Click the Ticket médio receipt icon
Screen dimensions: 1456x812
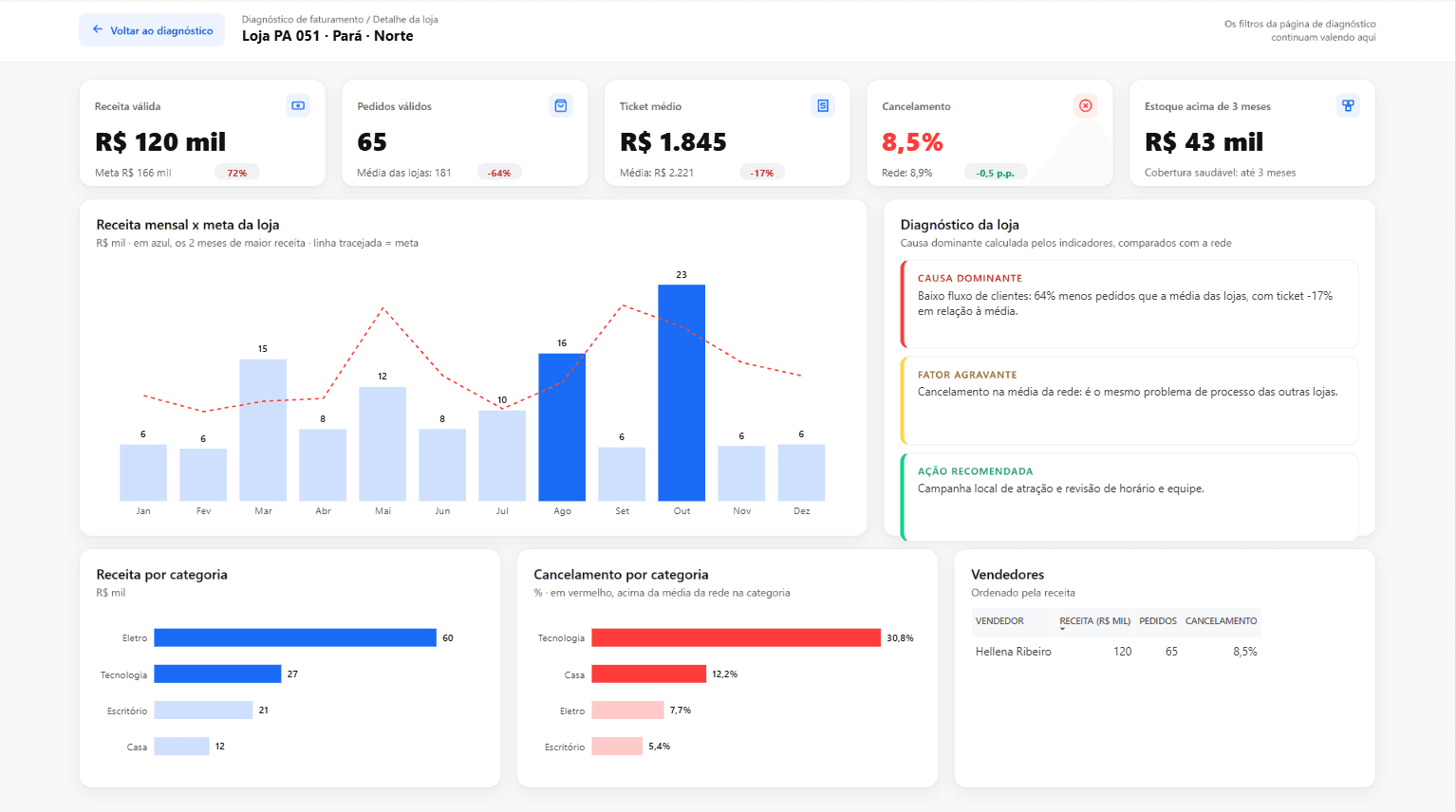823,105
